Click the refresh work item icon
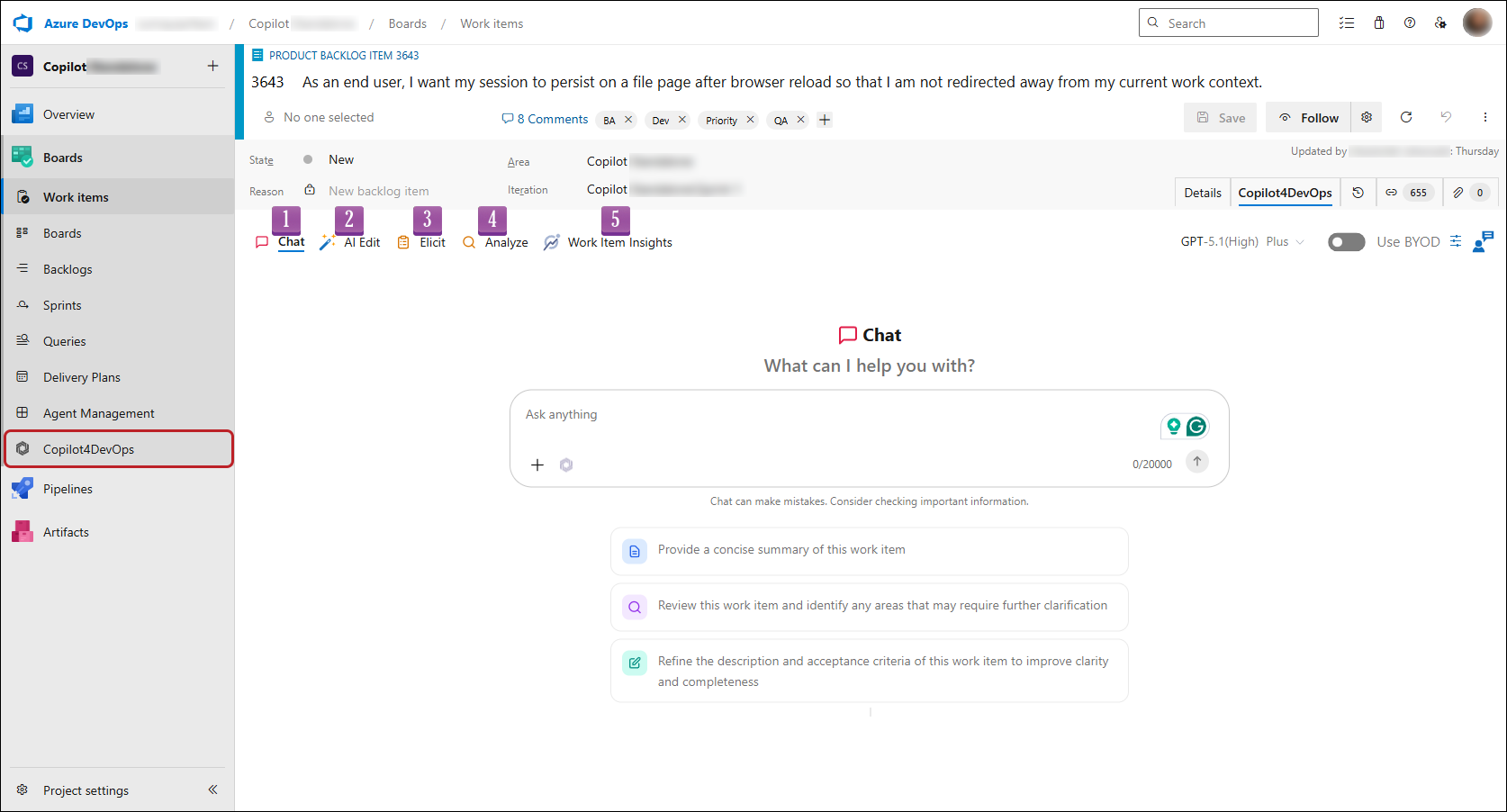 [1406, 117]
